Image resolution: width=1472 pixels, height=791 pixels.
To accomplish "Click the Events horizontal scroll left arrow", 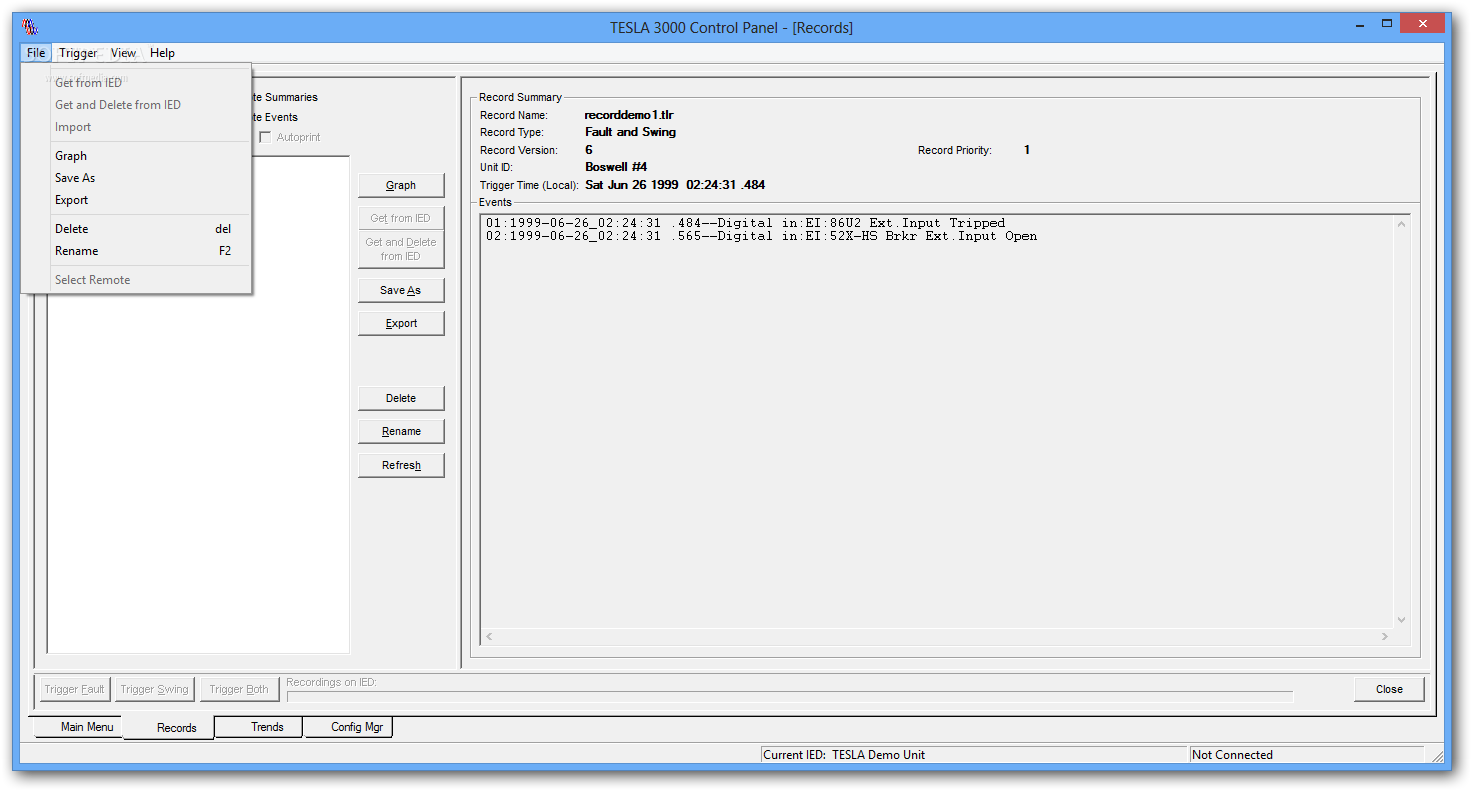I will pos(489,636).
